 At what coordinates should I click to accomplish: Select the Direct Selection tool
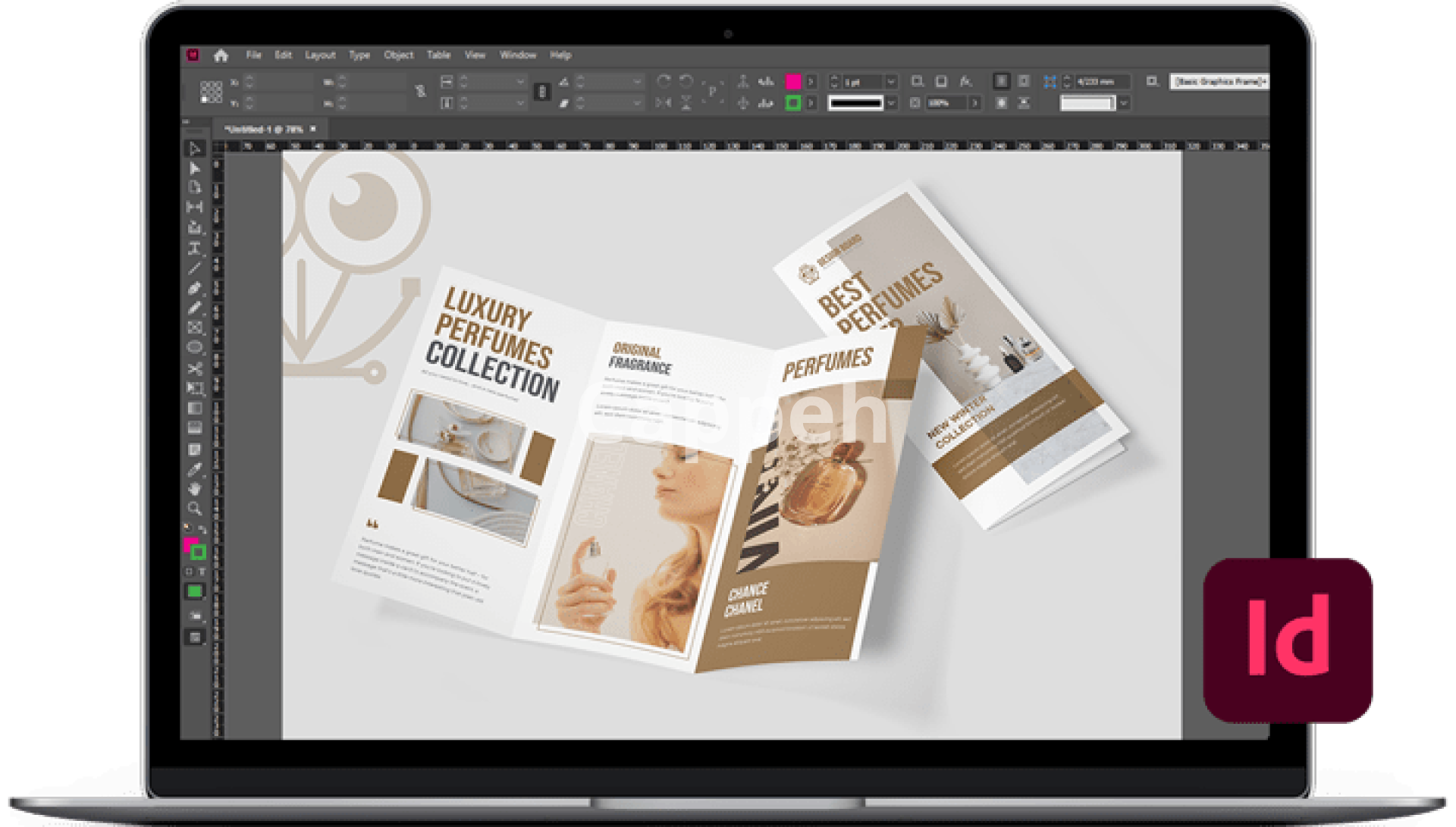195,168
